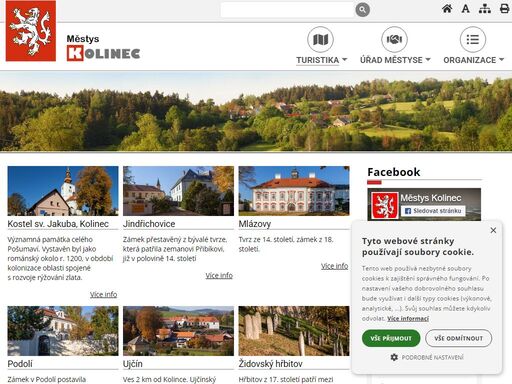Open the Kostel sv. Jakuba photo
The image size is (512, 384).
(63, 191)
